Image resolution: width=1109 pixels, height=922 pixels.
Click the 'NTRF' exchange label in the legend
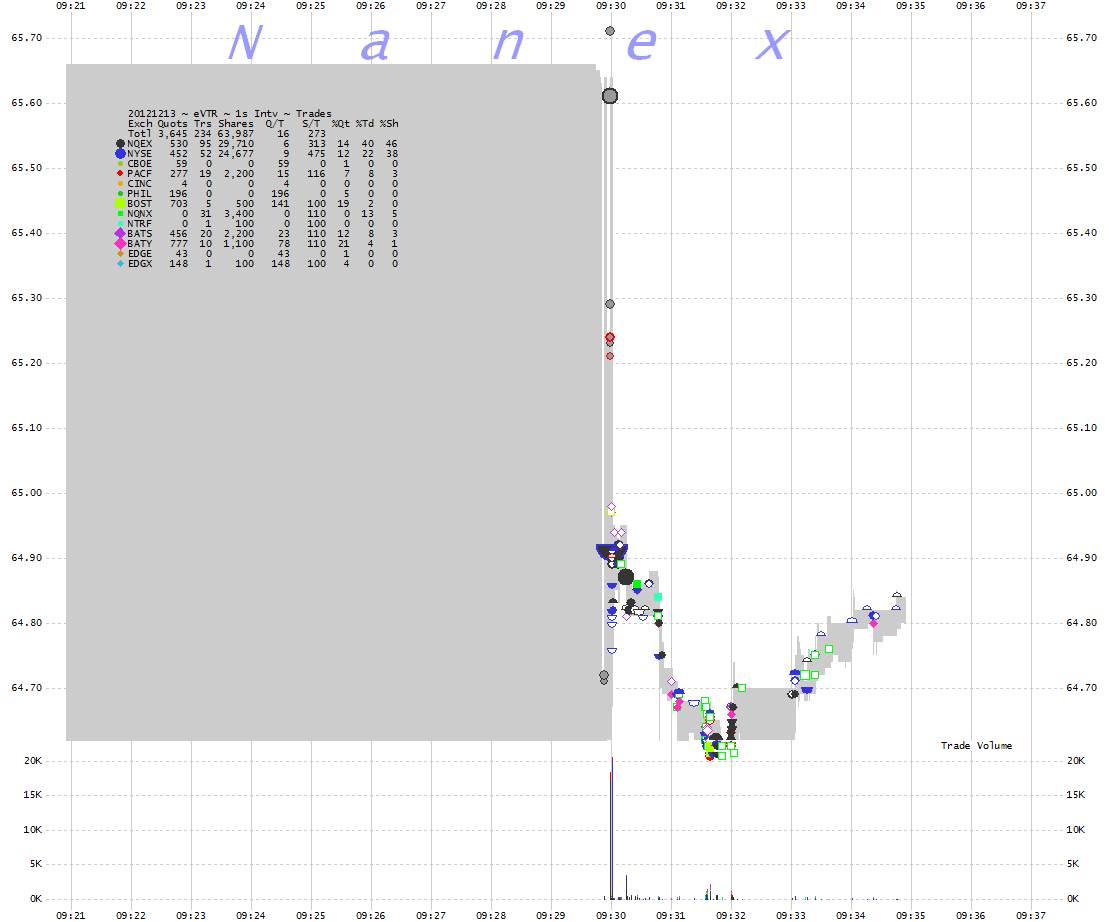(139, 223)
